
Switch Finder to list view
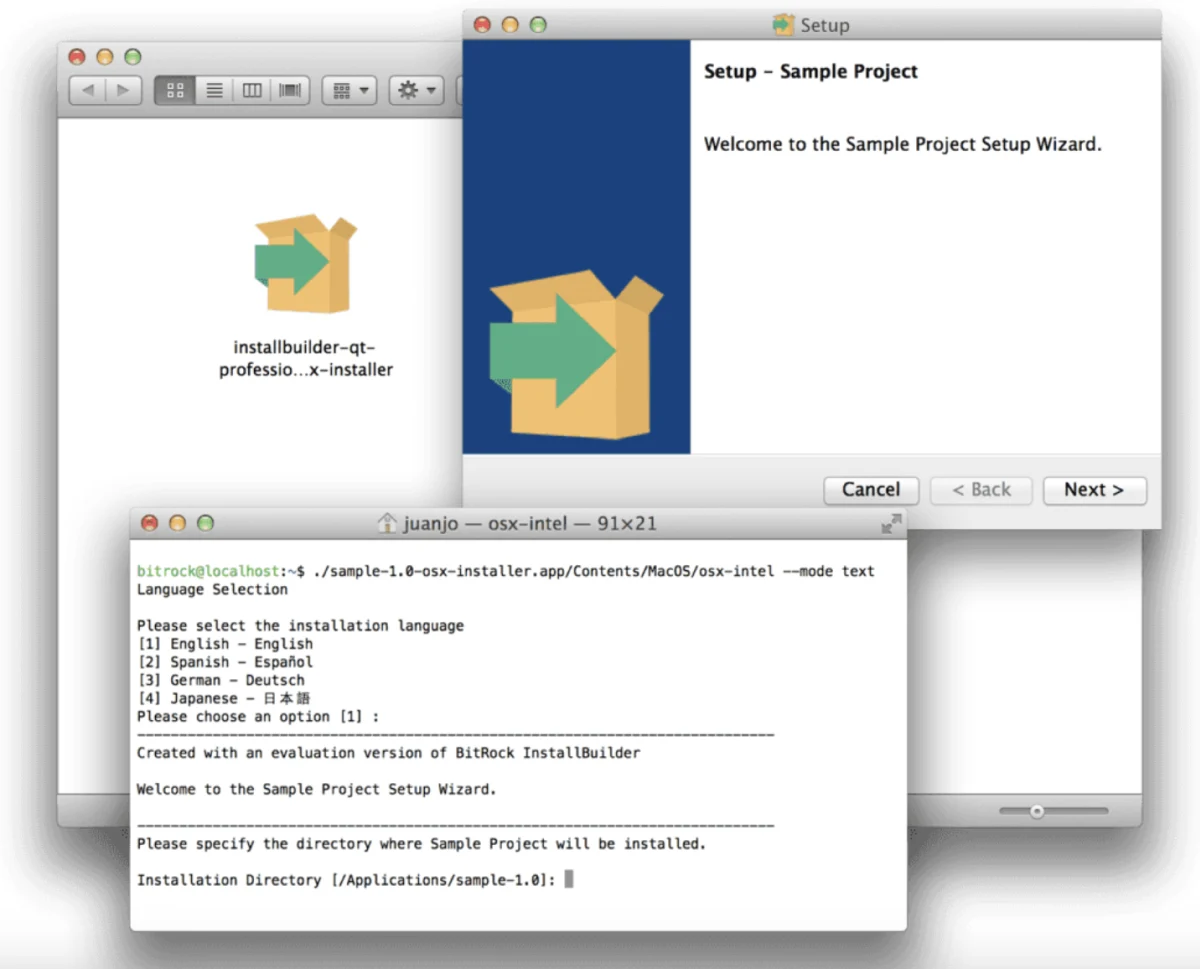(214, 90)
